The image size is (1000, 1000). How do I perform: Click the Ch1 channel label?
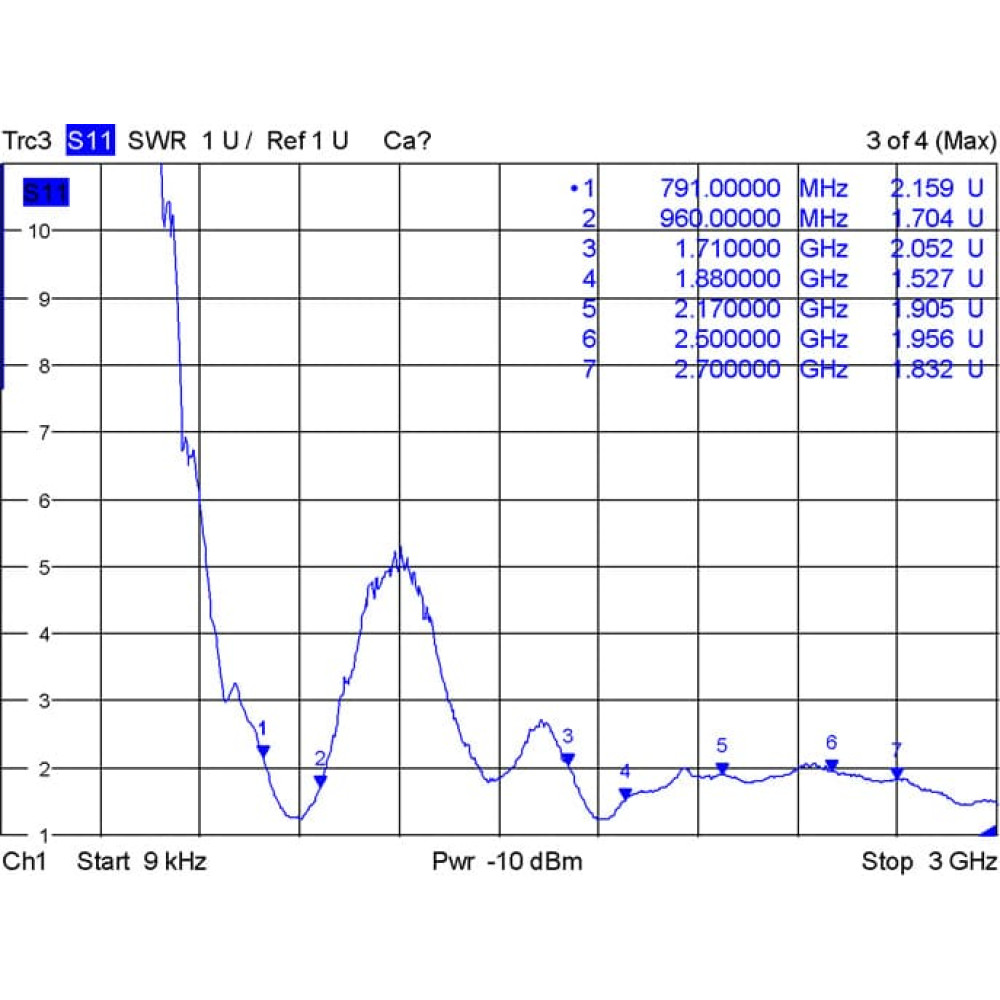click(x=25, y=862)
